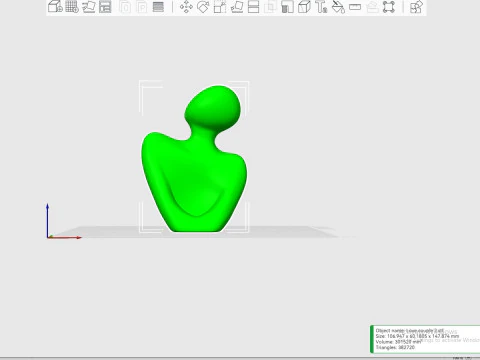Click the greyed Split to objects icon
480x360 pixels.
click(x=125, y=7)
